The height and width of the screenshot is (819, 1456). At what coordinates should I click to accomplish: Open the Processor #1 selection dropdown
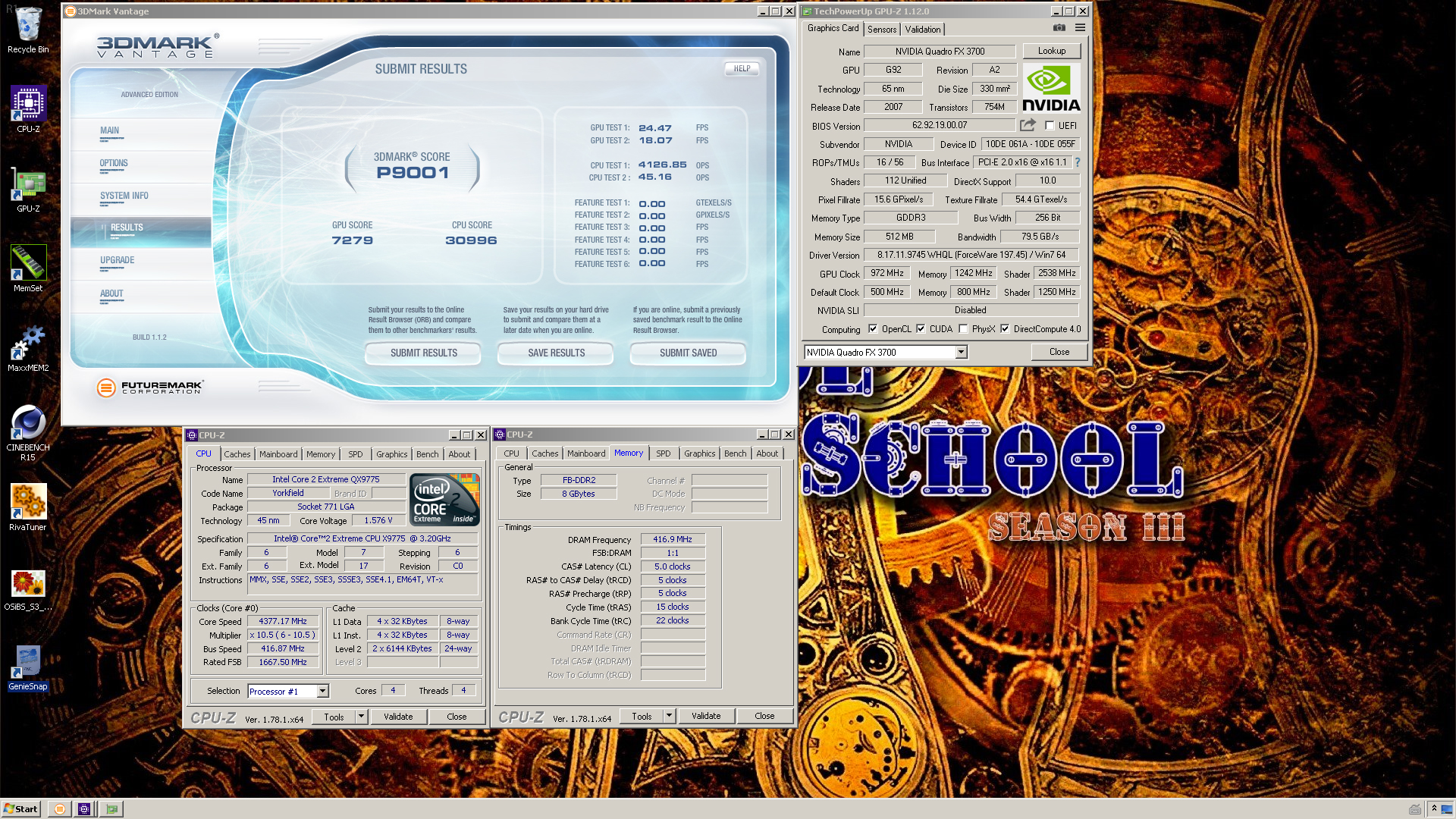click(322, 691)
